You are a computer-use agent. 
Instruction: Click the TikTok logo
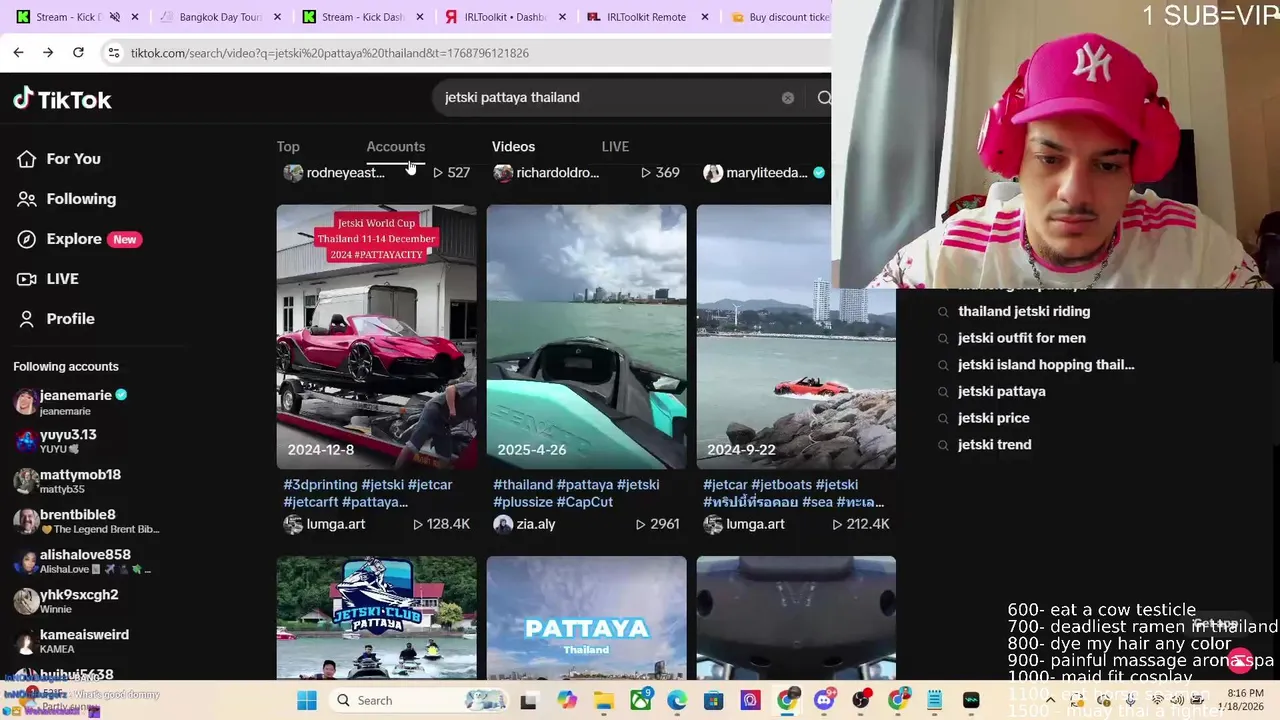click(x=62, y=99)
